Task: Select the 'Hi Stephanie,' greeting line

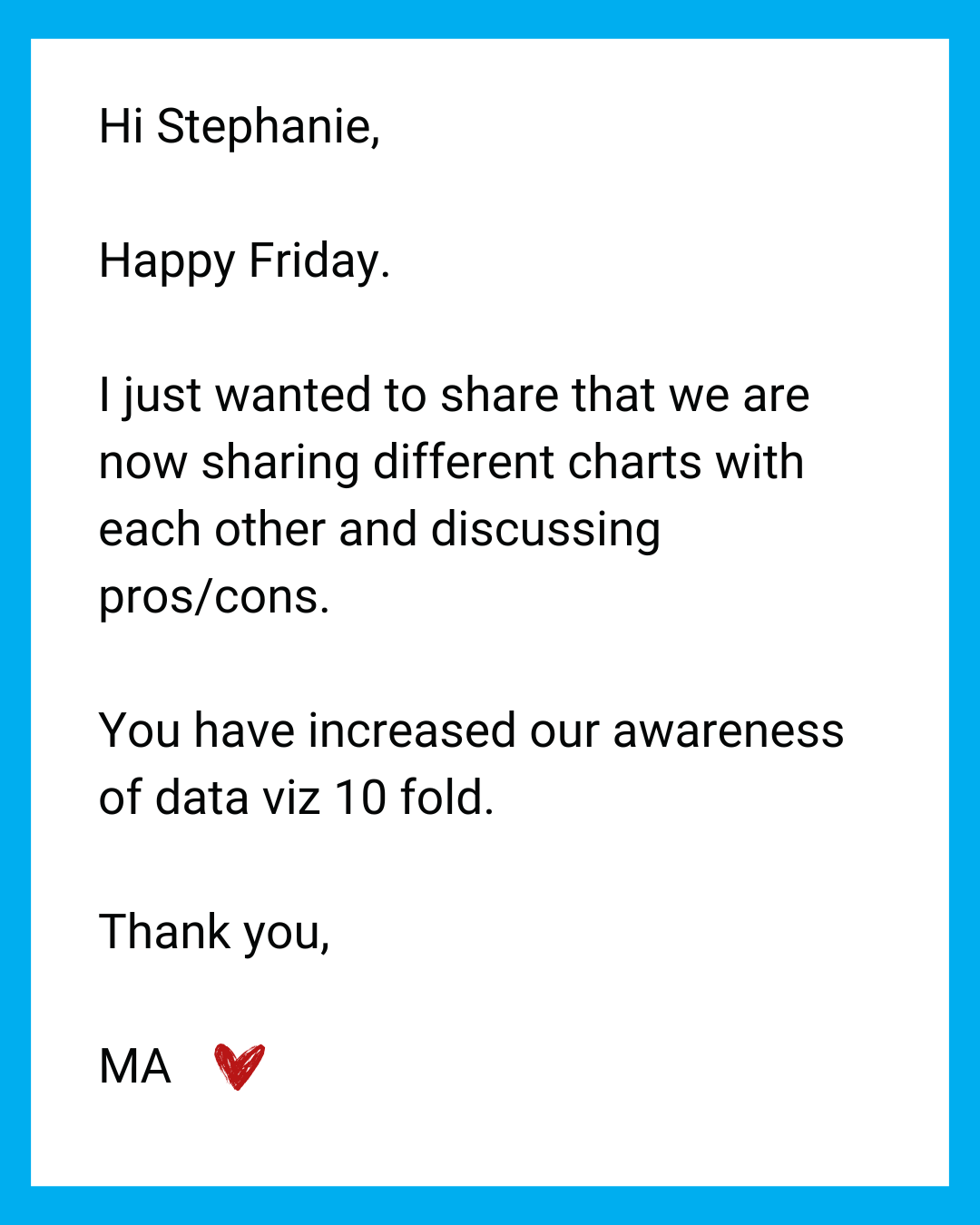Action: pos(240,127)
